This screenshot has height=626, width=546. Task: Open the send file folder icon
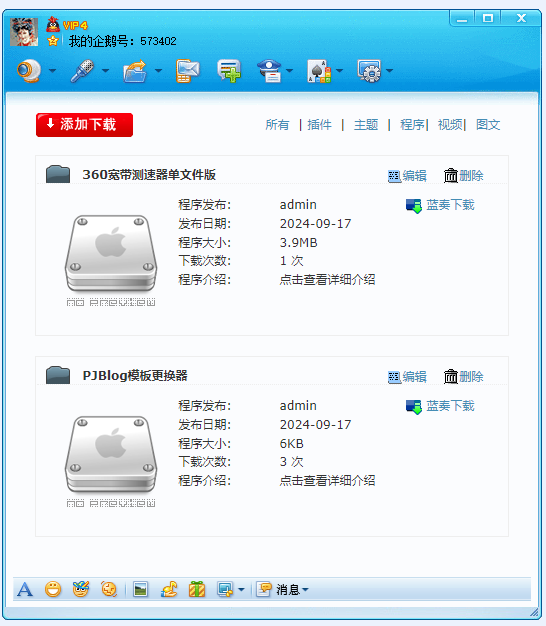[135, 71]
